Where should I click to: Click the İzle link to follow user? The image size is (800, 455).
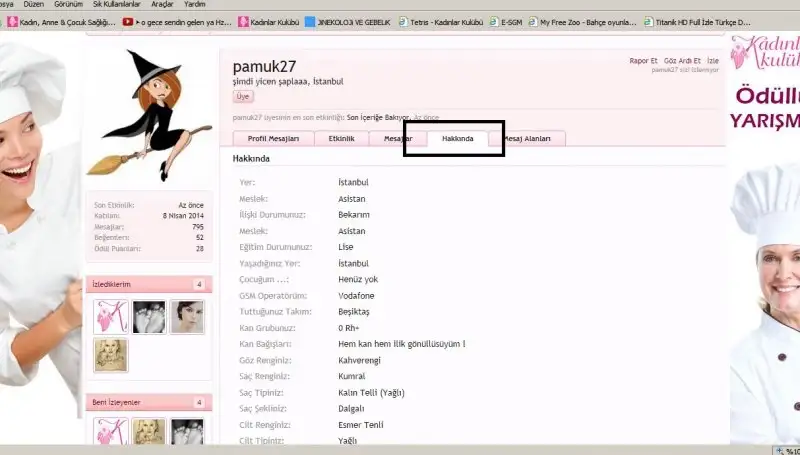712,61
